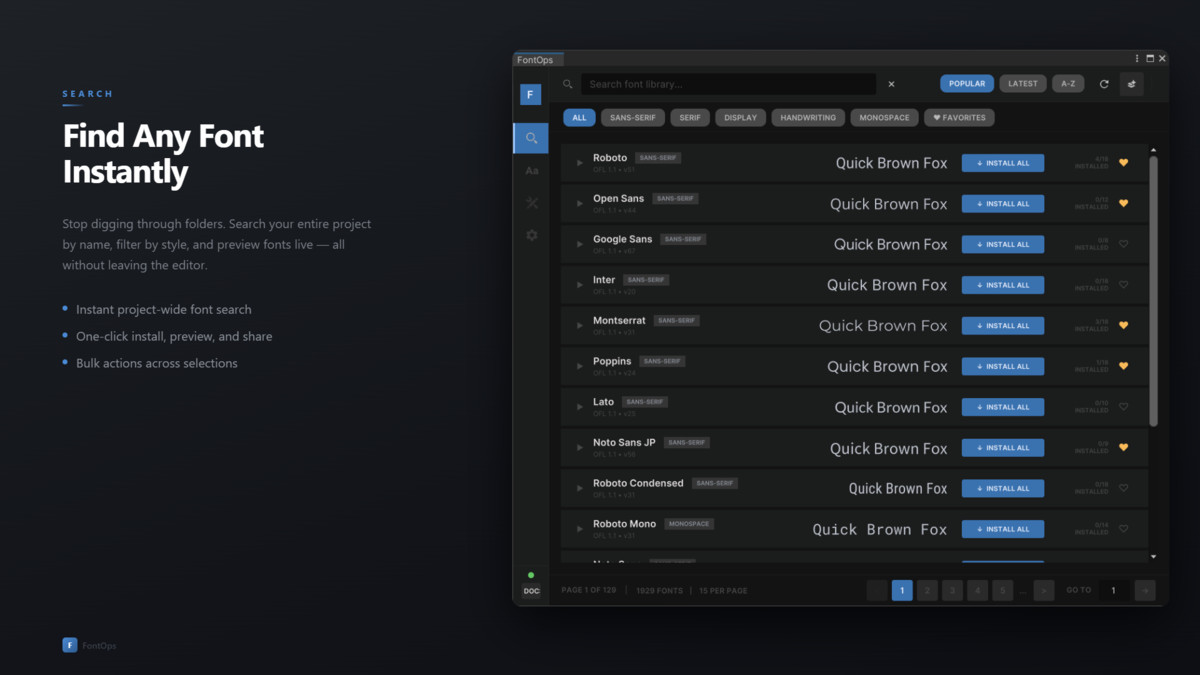Open the tools panel with the crossed-tools icon
The width and height of the screenshot is (1200, 675).
point(531,203)
